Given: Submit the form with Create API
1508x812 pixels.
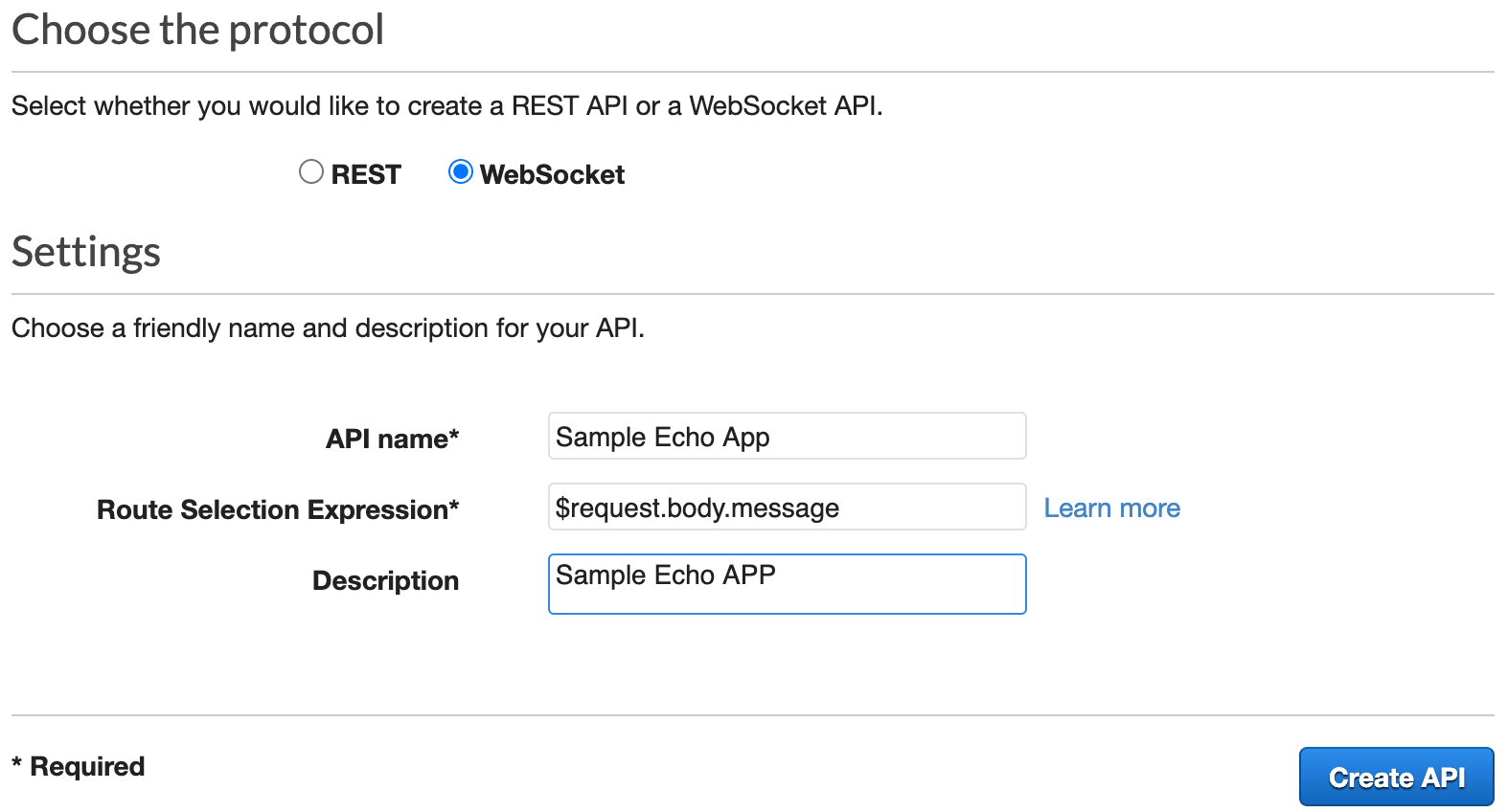Looking at the screenshot, I should coord(1396,777).
